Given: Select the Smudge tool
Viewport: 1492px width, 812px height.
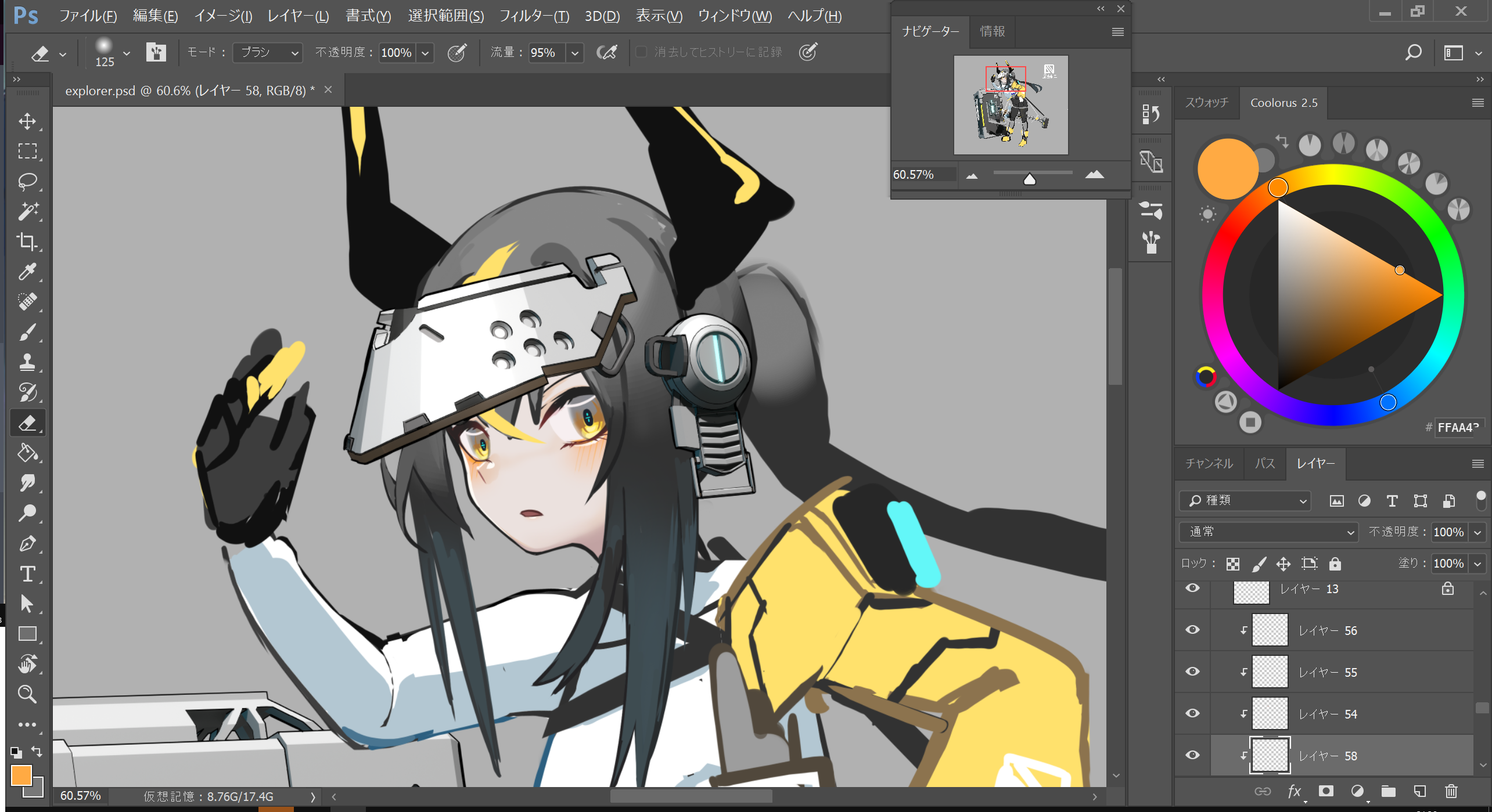Looking at the screenshot, I should 27,483.
